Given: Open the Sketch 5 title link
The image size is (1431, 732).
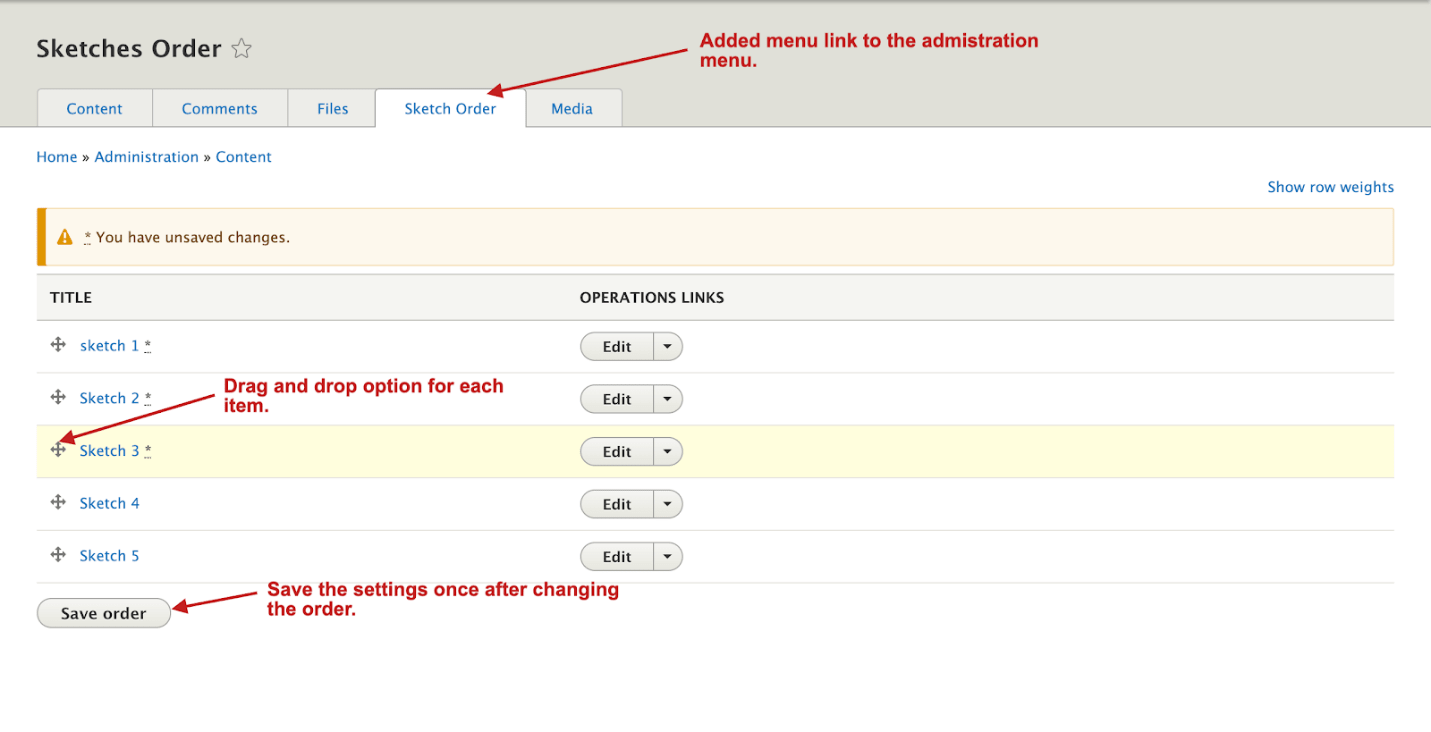Looking at the screenshot, I should (110, 555).
